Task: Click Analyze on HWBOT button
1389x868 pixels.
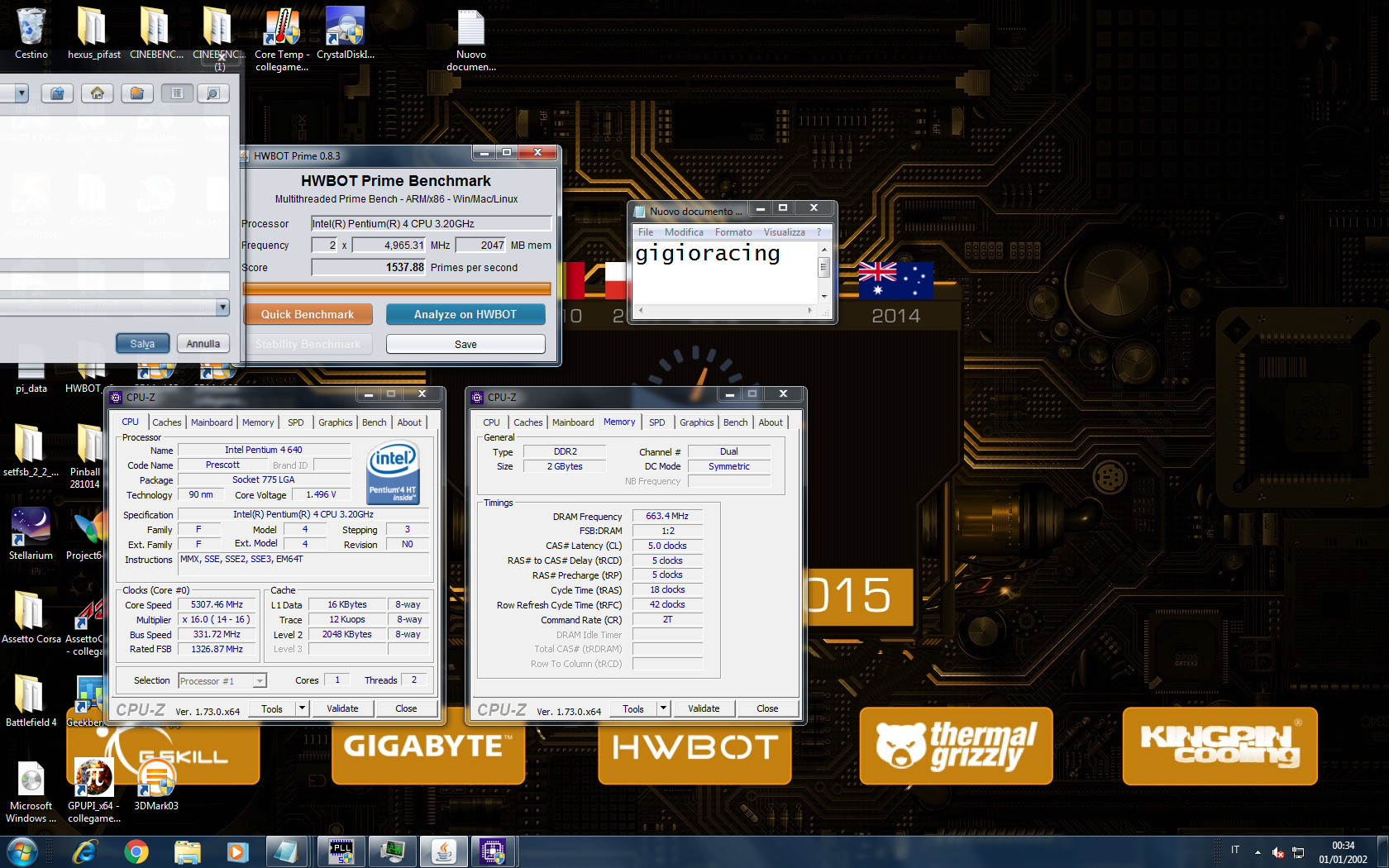Action: [x=465, y=314]
